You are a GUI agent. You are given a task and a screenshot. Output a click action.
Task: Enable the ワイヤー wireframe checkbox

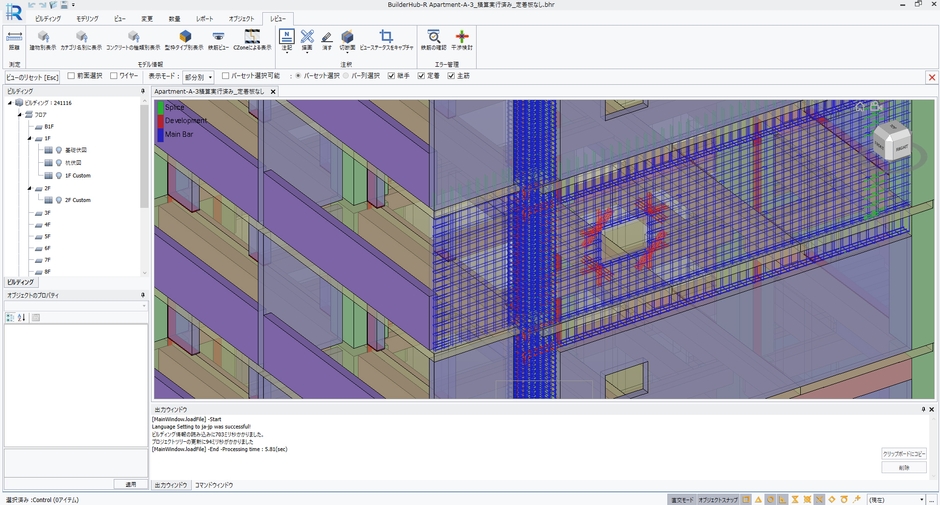[113, 76]
